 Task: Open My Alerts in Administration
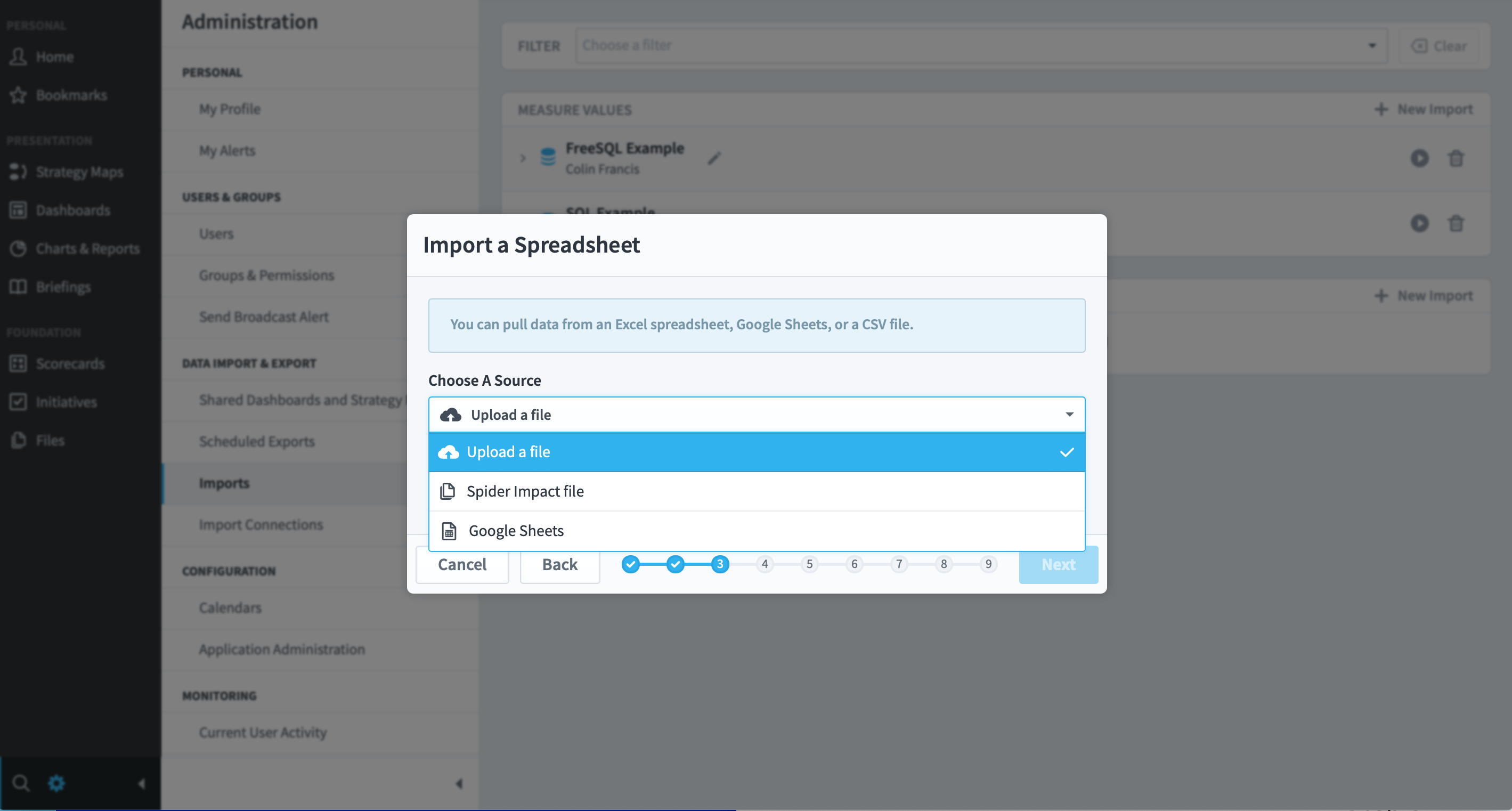pyautogui.click(x=320, y=151)
